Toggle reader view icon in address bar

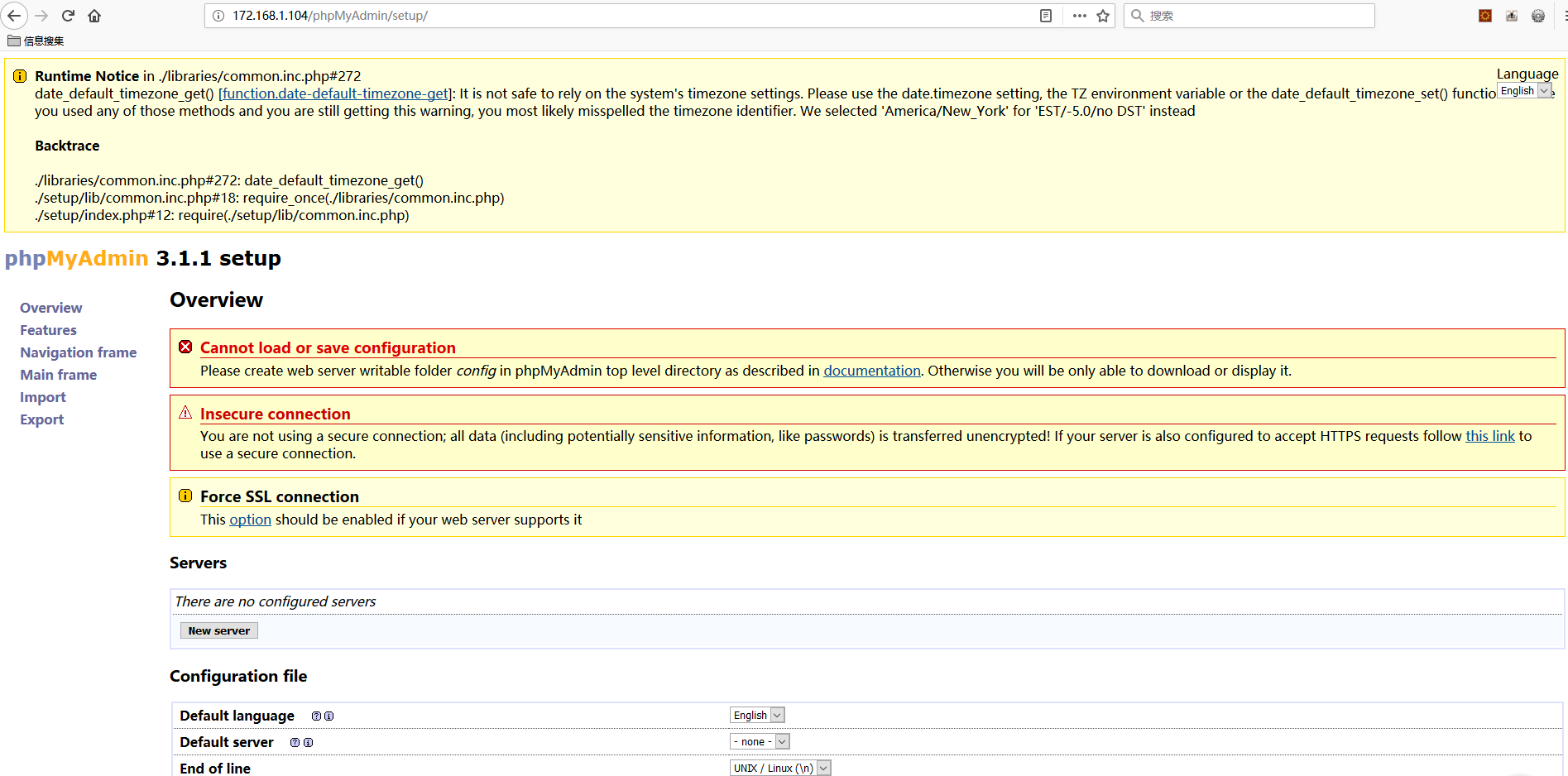point(1046,16)
